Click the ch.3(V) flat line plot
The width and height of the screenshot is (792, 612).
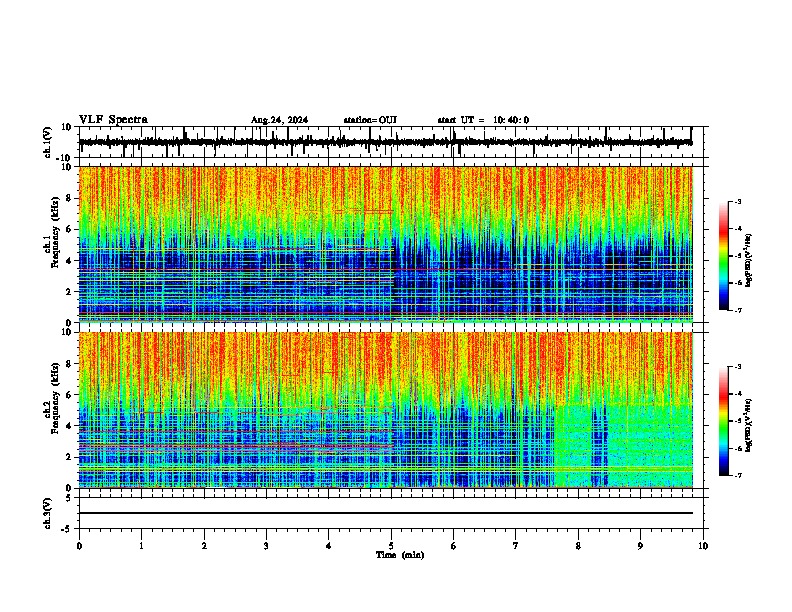(385, 513)
